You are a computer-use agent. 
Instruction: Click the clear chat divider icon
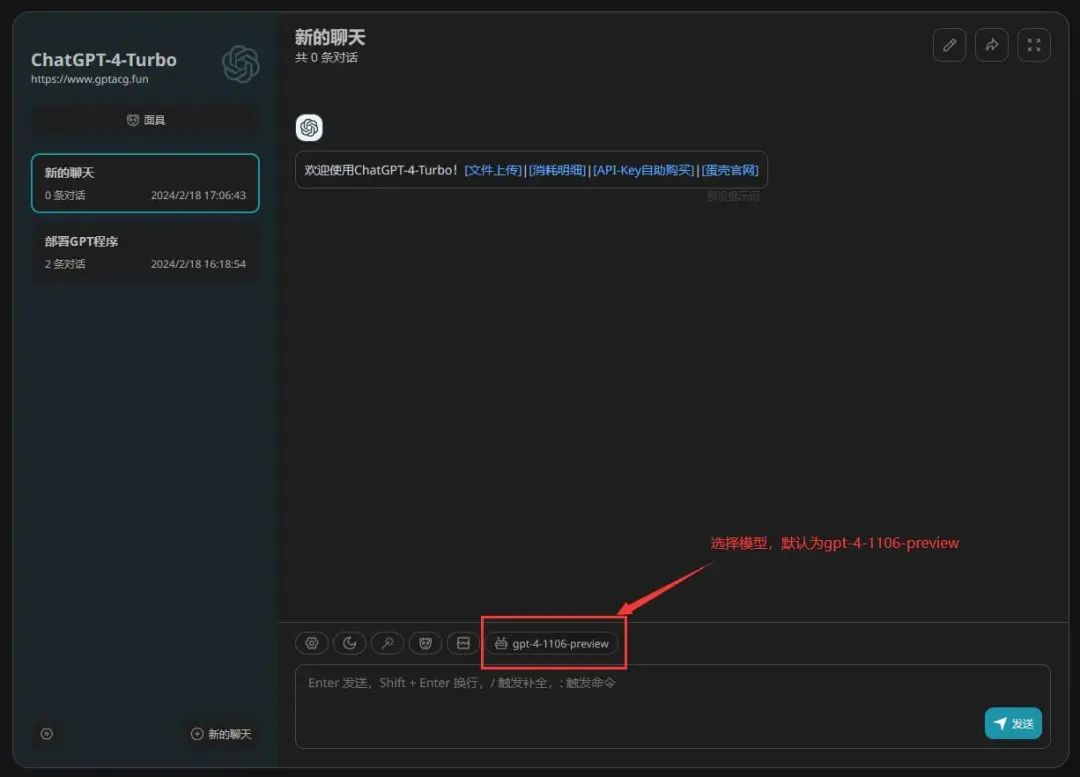click(x=463, y=643)
